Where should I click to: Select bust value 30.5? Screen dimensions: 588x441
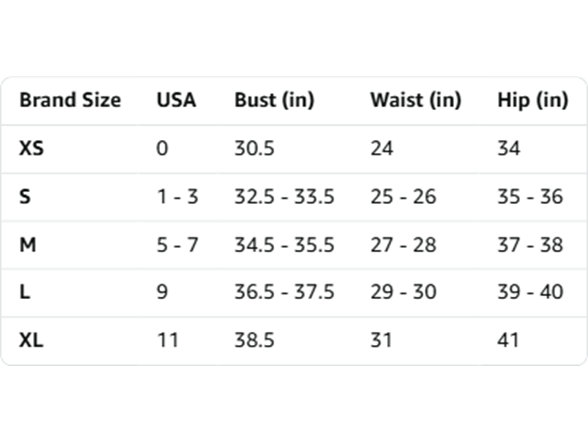pyautogui.click(x=255, y=148)
